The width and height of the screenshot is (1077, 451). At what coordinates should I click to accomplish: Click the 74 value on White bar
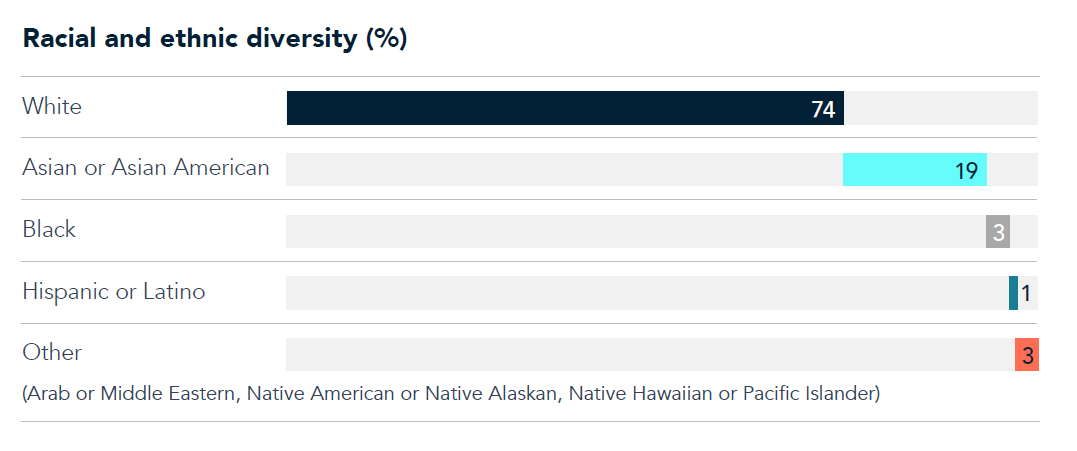(x=823, y=110)
